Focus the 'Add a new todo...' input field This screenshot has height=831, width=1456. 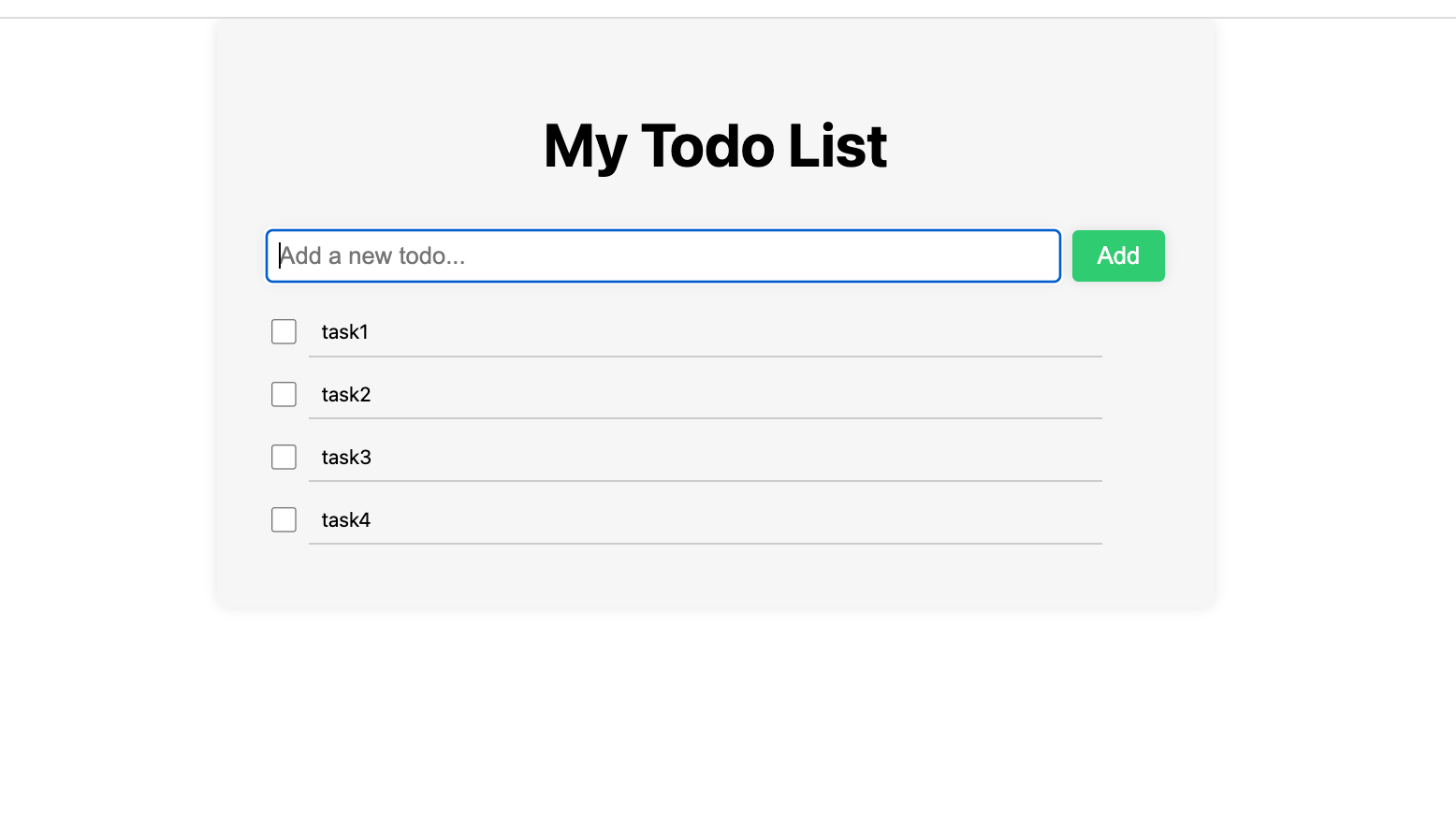pos(663,255)
